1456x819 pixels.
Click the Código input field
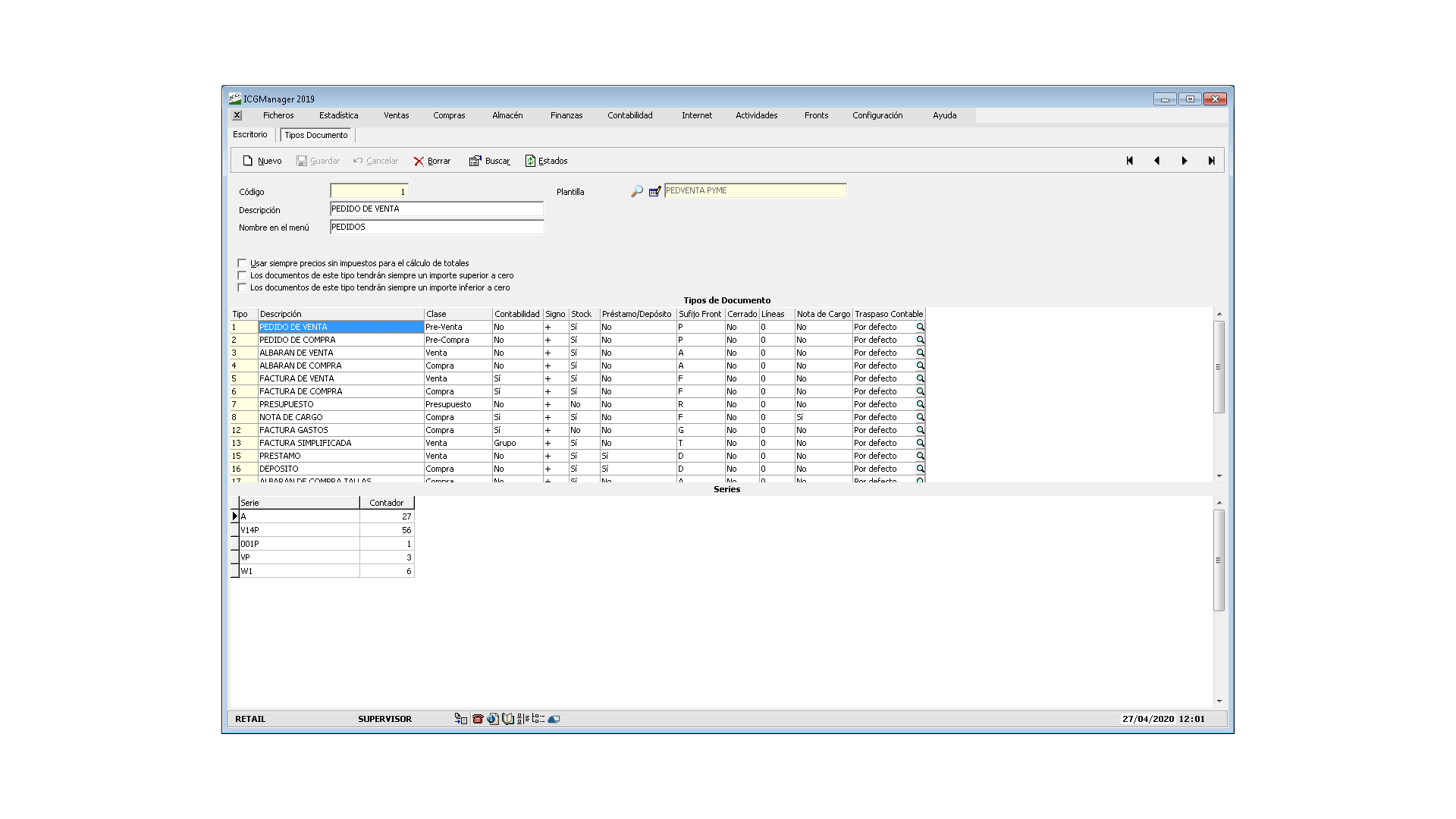click(369, 191)
